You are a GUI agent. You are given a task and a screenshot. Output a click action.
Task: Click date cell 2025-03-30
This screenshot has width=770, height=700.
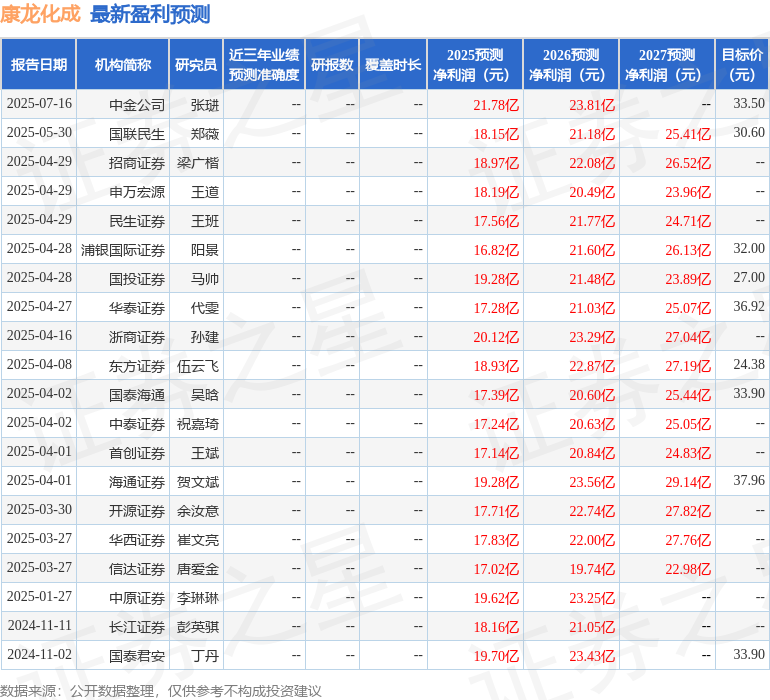point(39,509)
